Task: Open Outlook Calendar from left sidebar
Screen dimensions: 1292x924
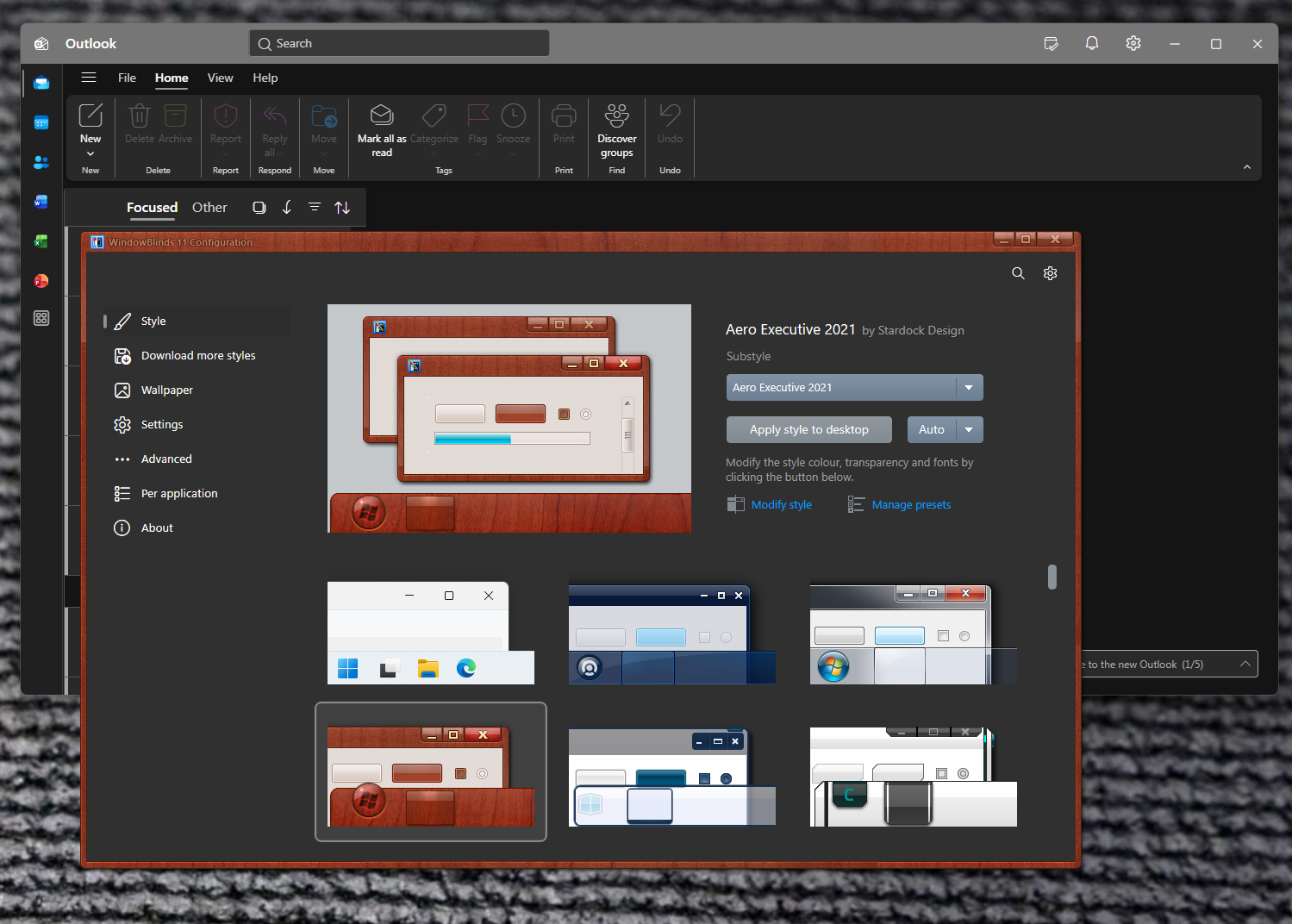Action: click(x=41, y=123)
